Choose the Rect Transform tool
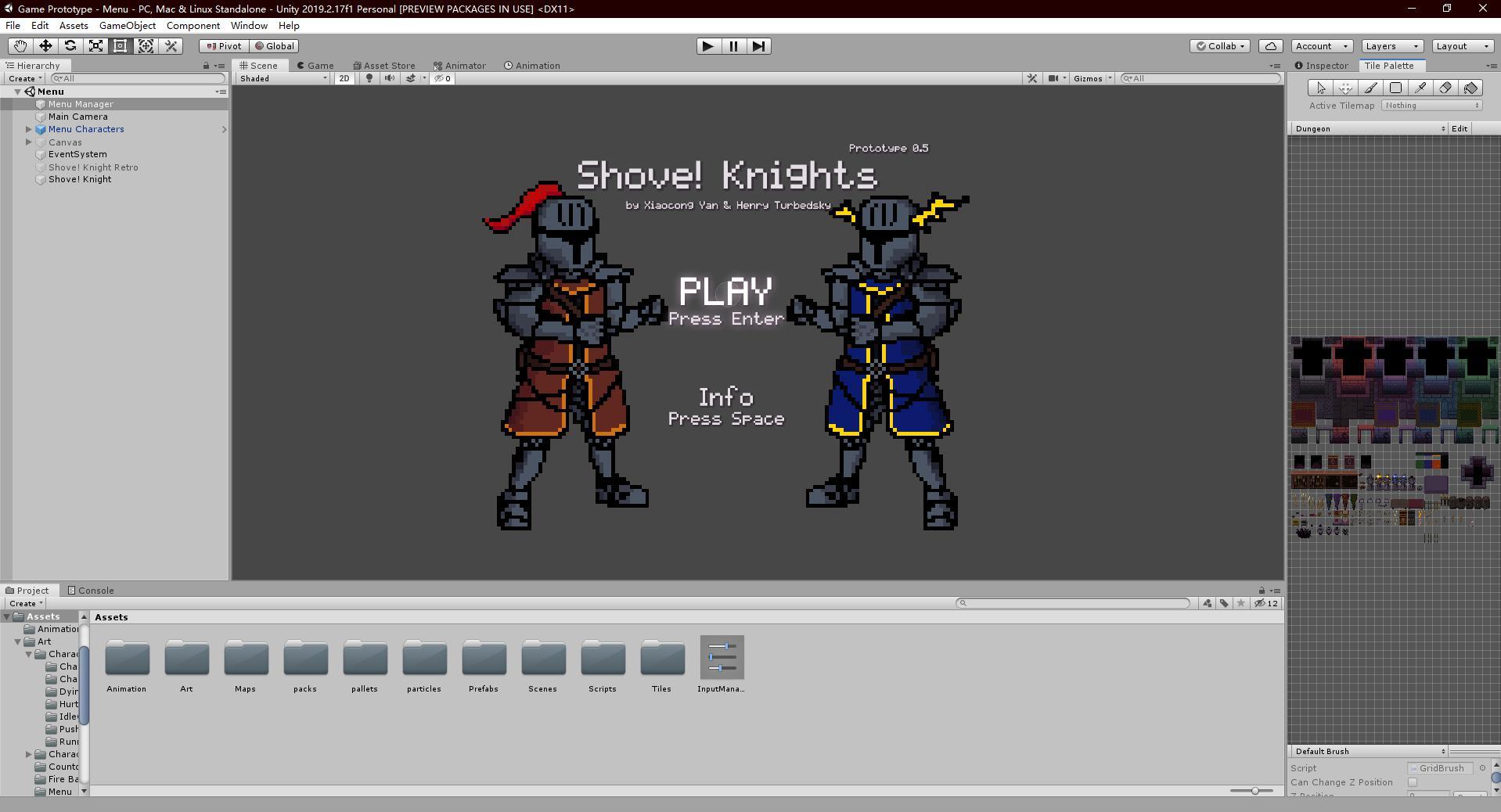This screenshot has width=1501, height=812. click(120, 46)
